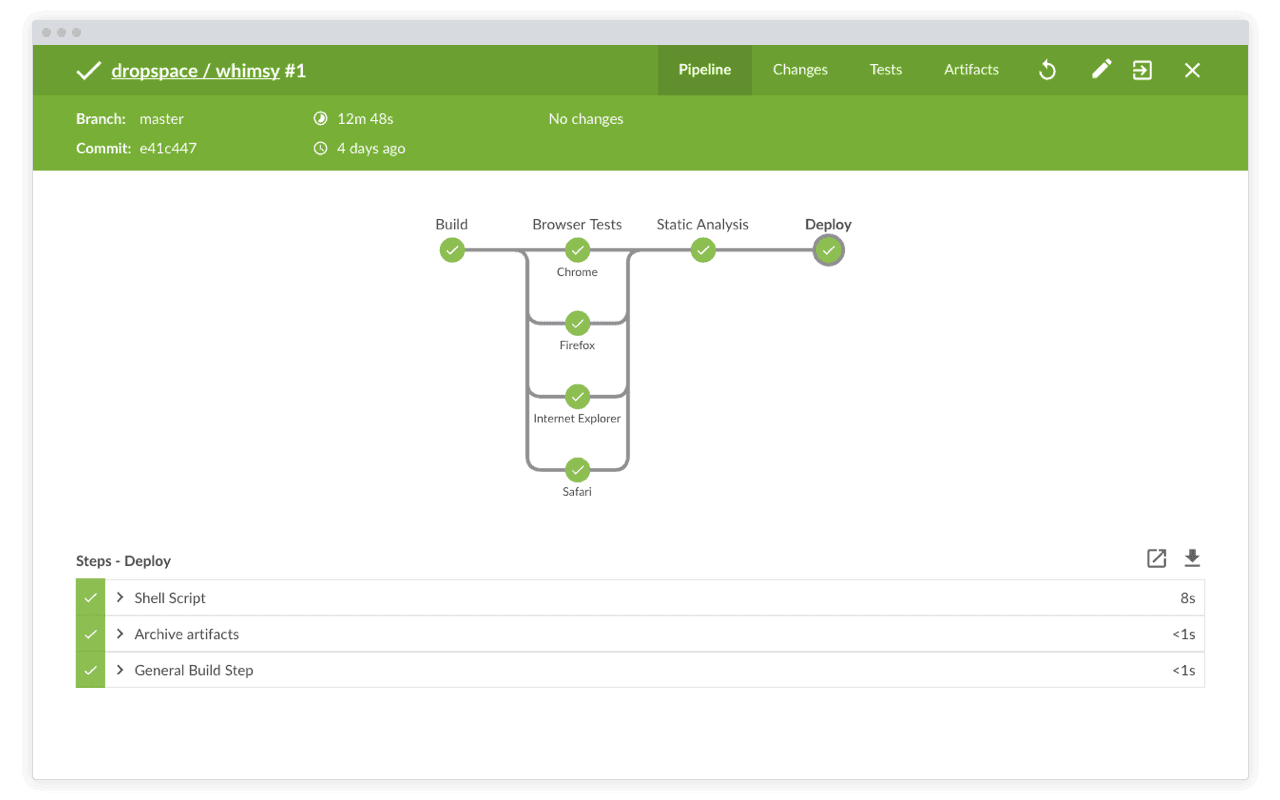This screenshot has width=1280, height=800.
Task: Select the Build stage node
Action: (452, 250)
